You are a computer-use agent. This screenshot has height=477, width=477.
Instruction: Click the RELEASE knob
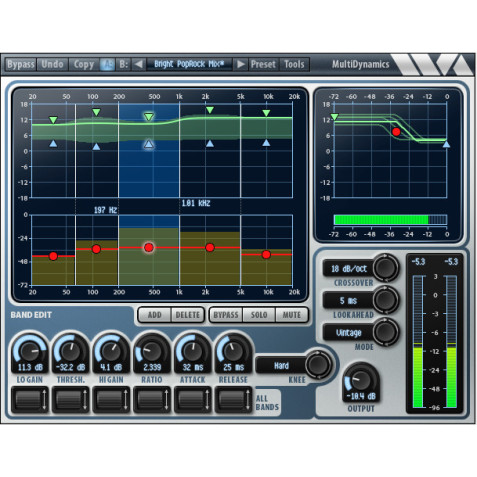[233, 352]
